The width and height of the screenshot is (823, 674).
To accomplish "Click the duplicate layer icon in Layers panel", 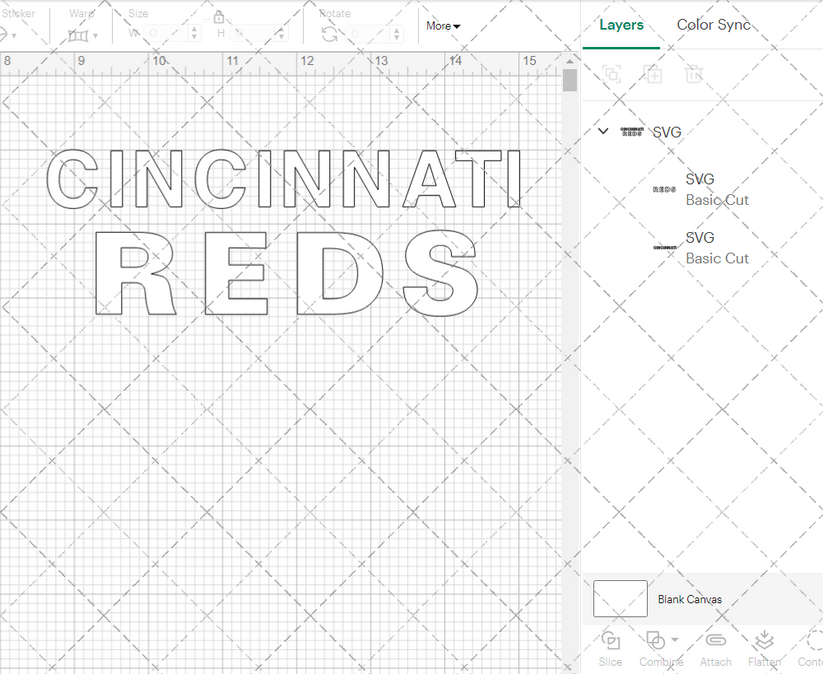I will (611, 74).
